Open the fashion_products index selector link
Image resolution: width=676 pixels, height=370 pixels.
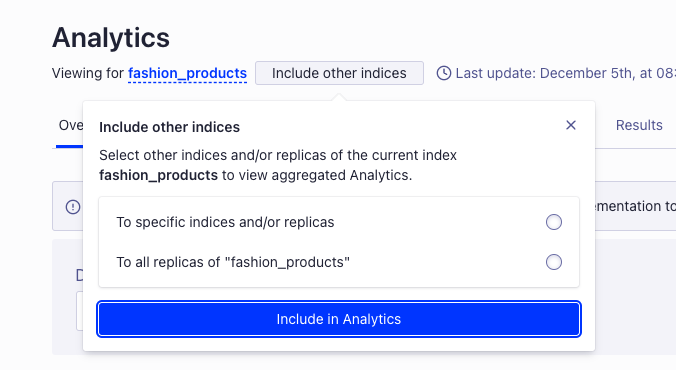[188, 73]
